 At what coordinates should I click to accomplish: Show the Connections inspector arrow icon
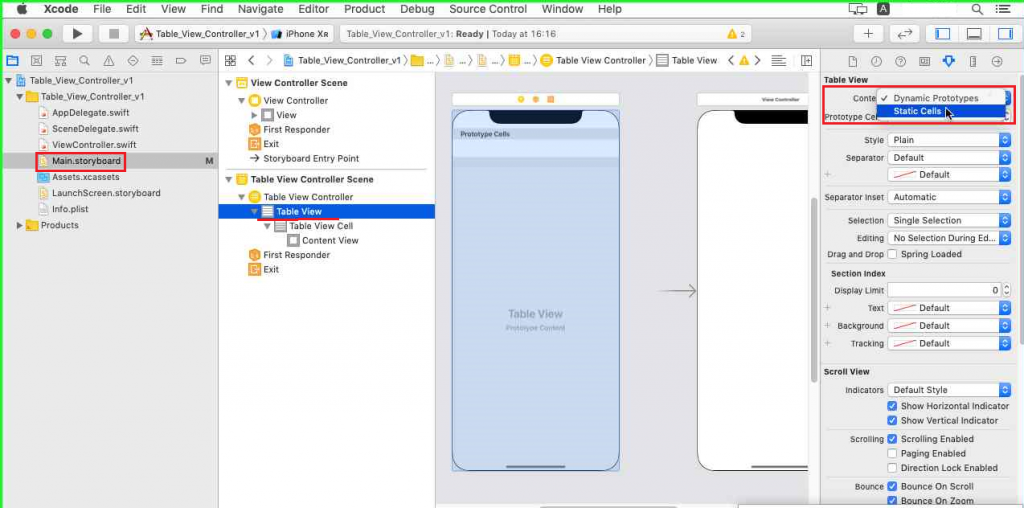[x=997, y=61]
